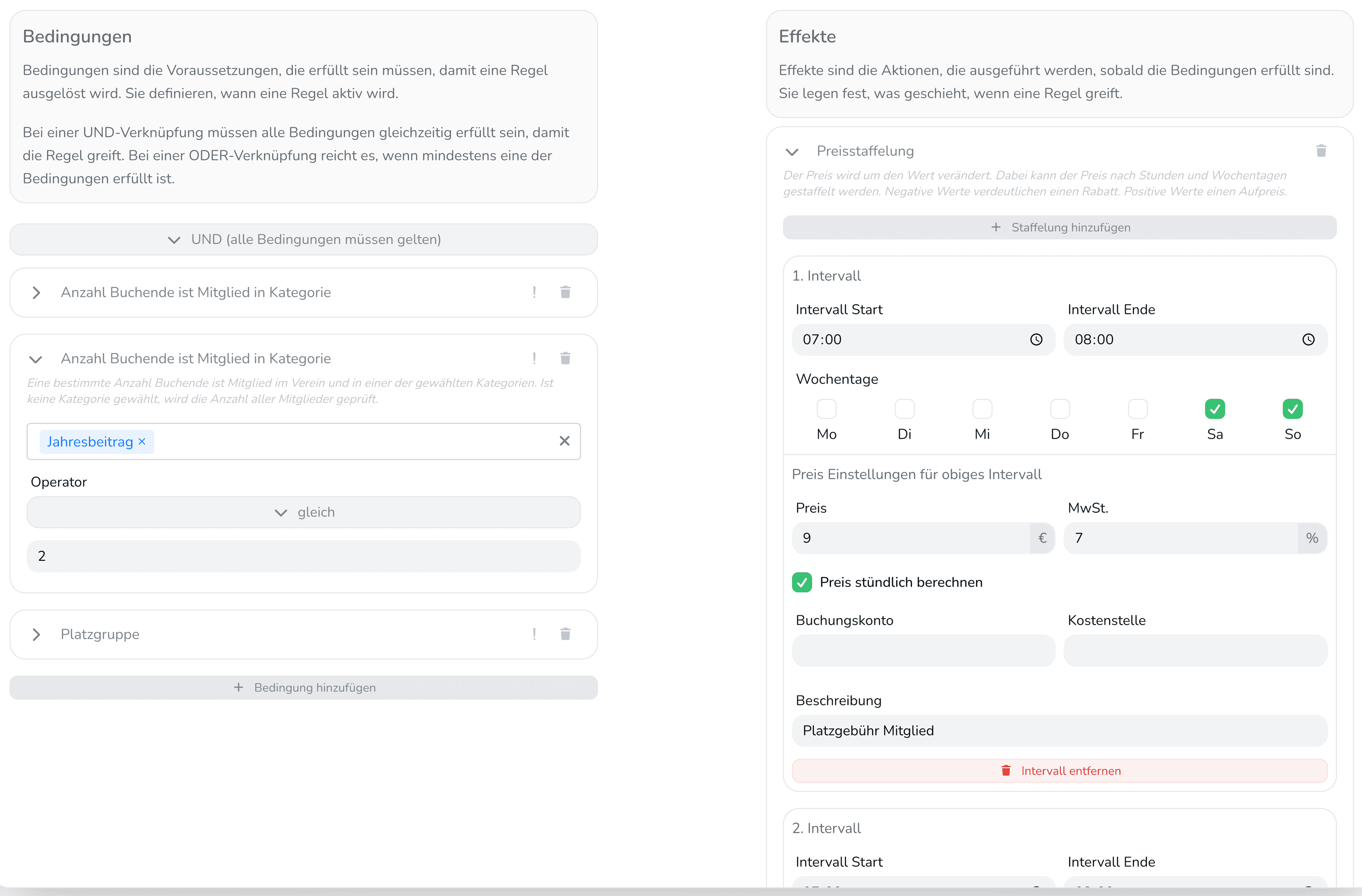The image size is (1362, 896).
Task: Click the red Intervall entfernen button
Action: (1059, 771)
